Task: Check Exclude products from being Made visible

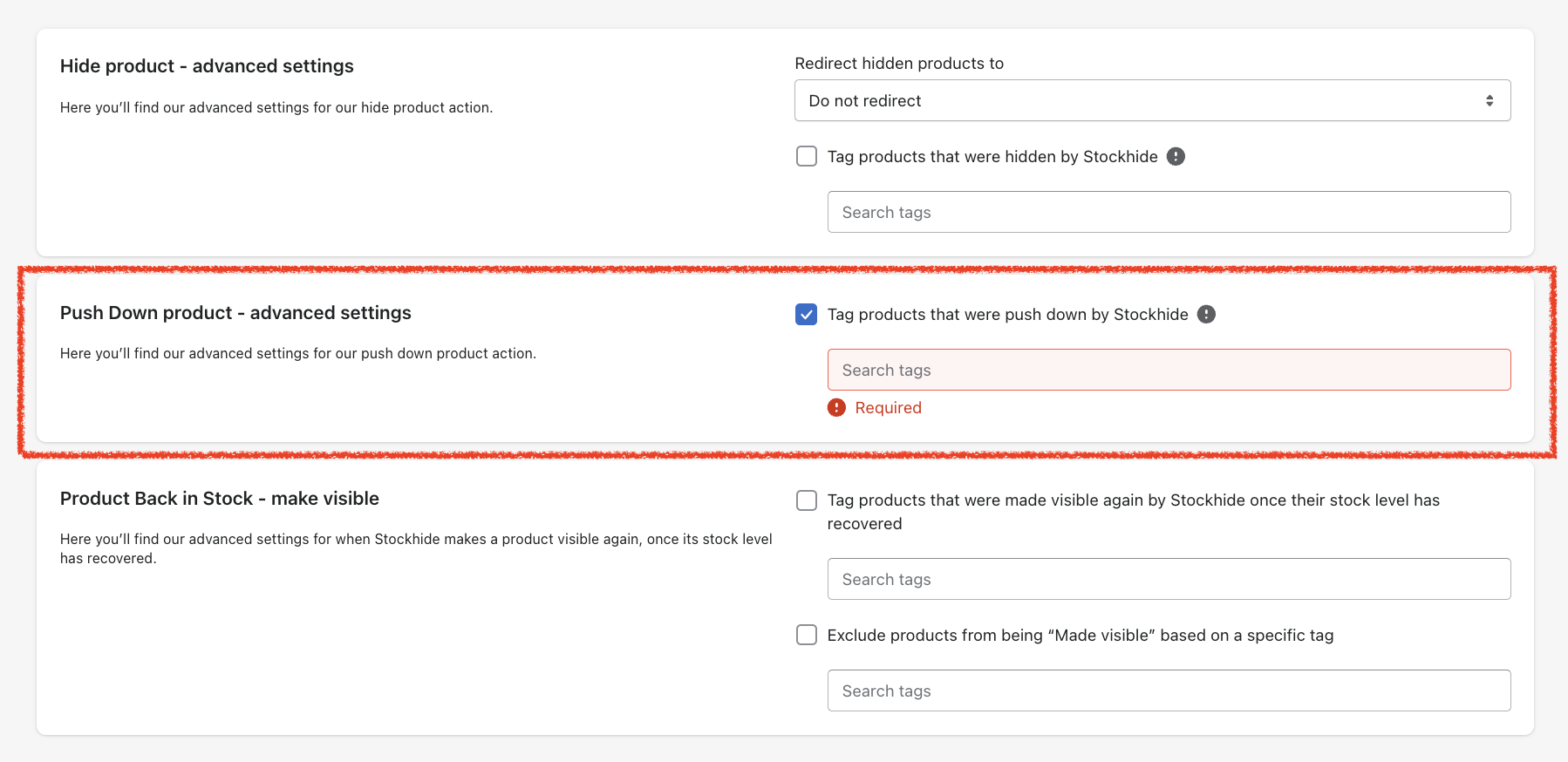Action: (x=807, y=635)
